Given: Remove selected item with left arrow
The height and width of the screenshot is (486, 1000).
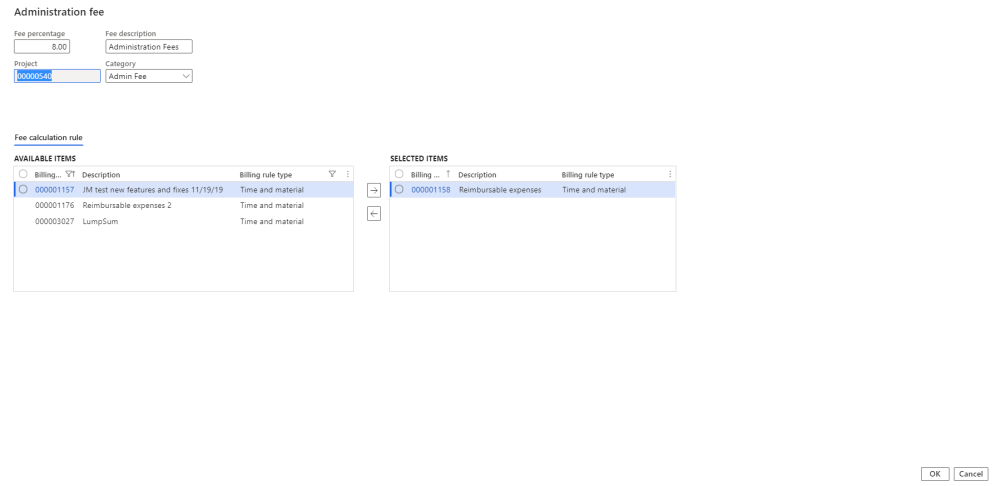Looking at the screenshot, I should tap(374, 213).
